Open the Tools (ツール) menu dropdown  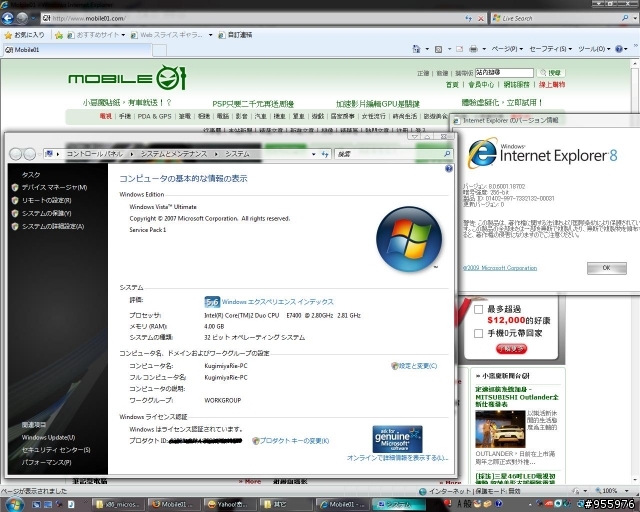click(x=598, y=48)
